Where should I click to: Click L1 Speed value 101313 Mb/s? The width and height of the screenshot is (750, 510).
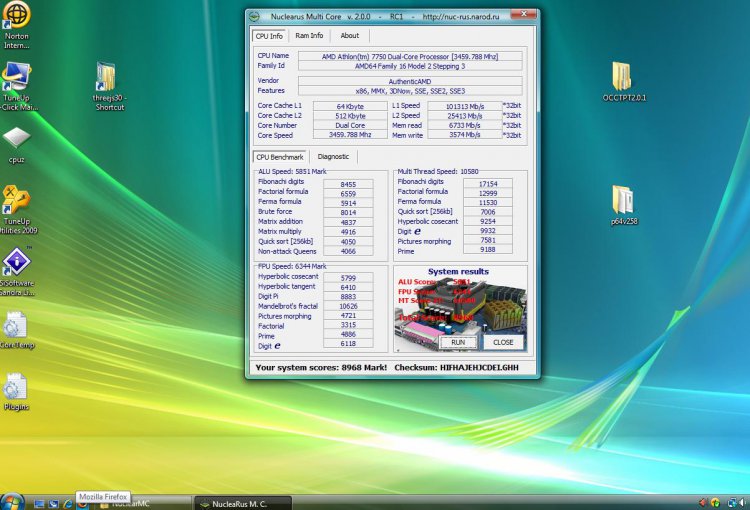click(x=464, y=106)
